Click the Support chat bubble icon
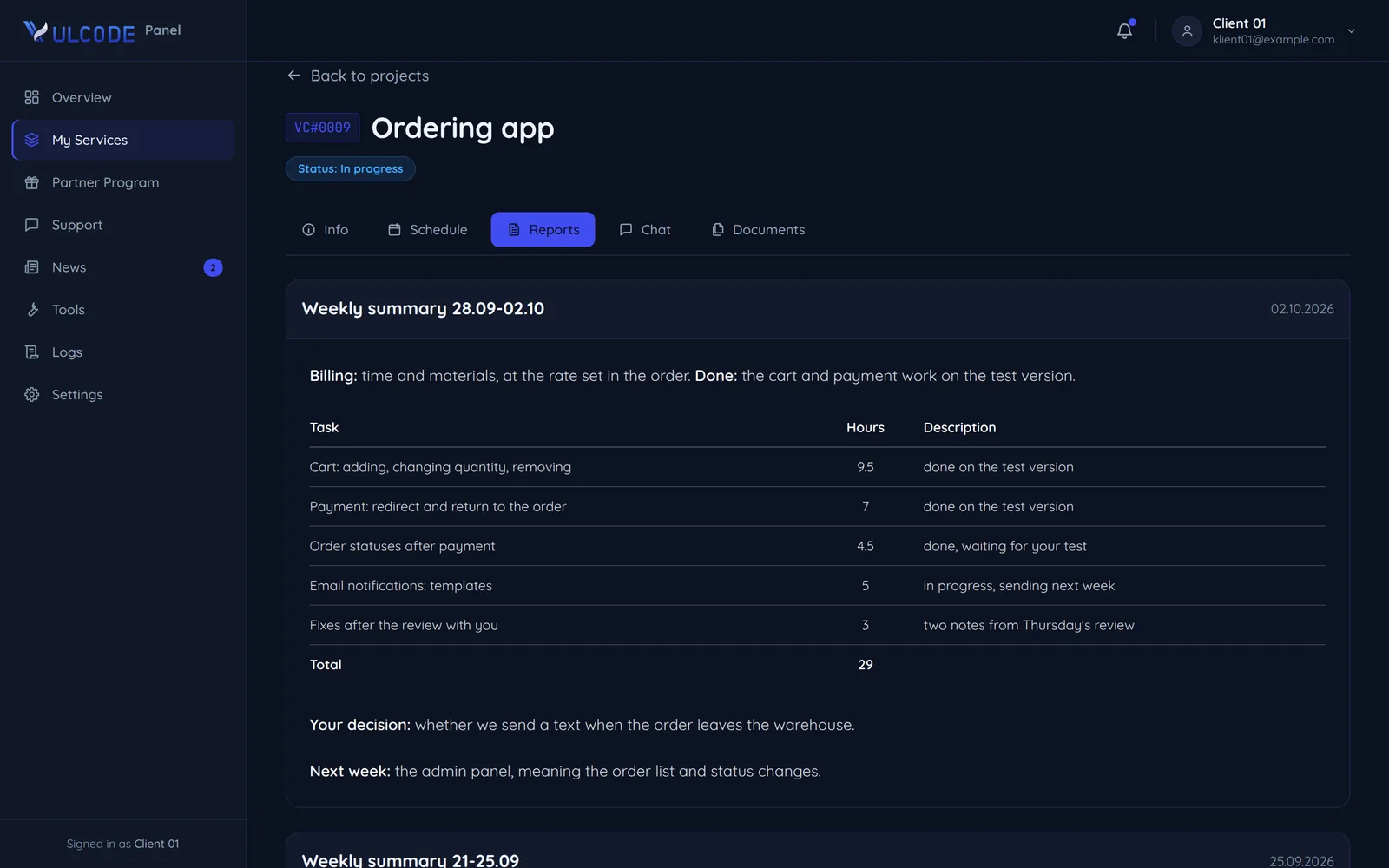The width and height of the screenshot is (1389, 868). [x=32, y=225]
